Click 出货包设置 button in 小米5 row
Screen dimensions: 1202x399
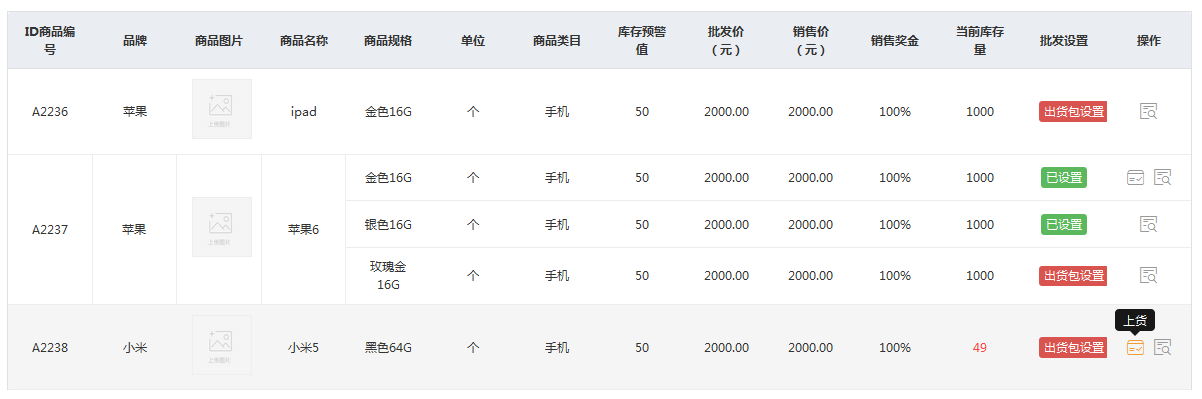pos(1073,348)
